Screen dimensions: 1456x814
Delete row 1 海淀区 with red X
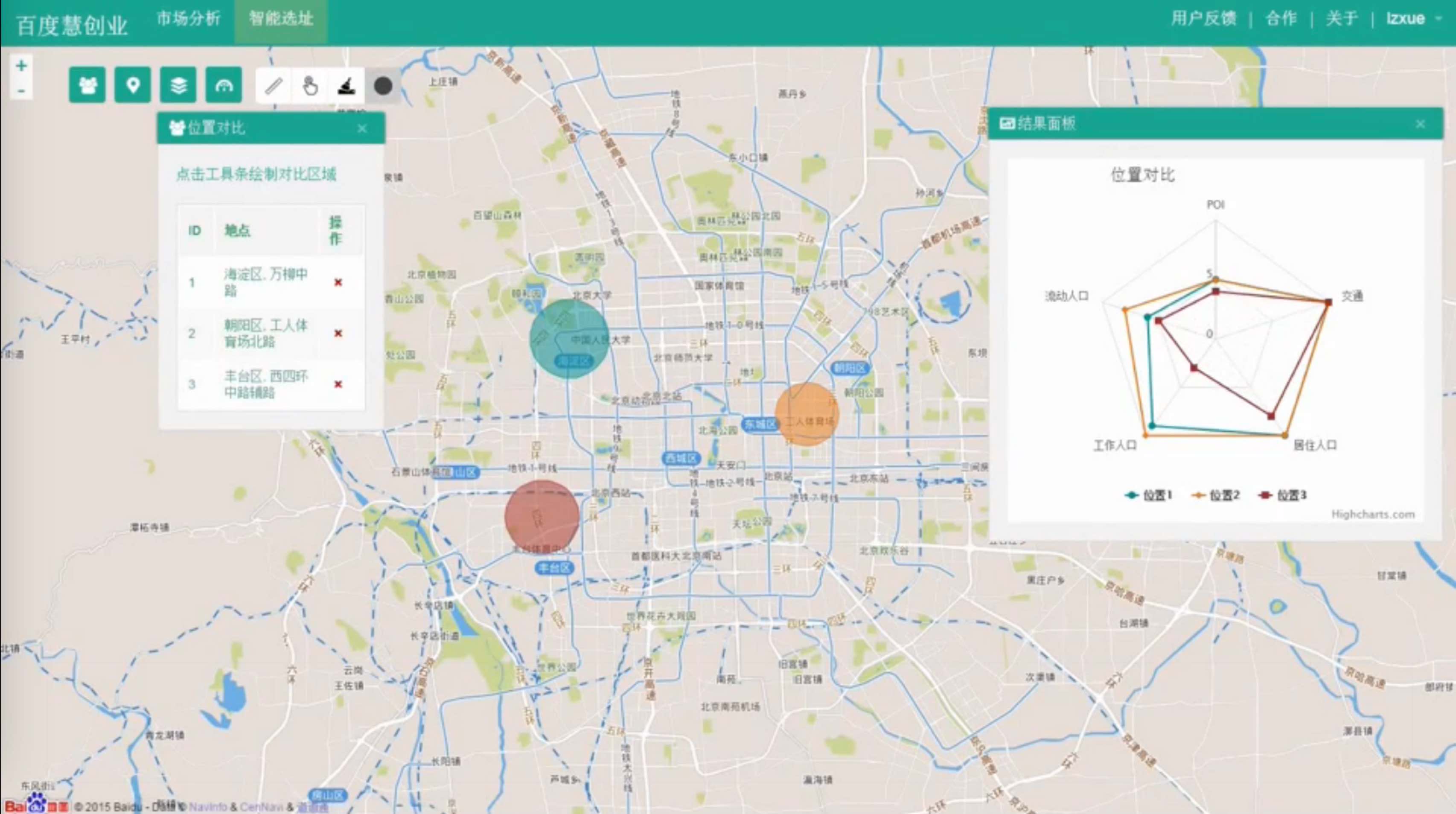[x=338, y=282]
